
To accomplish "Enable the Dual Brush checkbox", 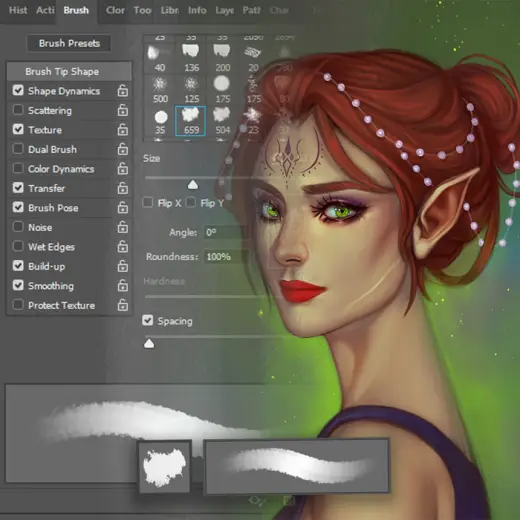I will click(18, 149).
